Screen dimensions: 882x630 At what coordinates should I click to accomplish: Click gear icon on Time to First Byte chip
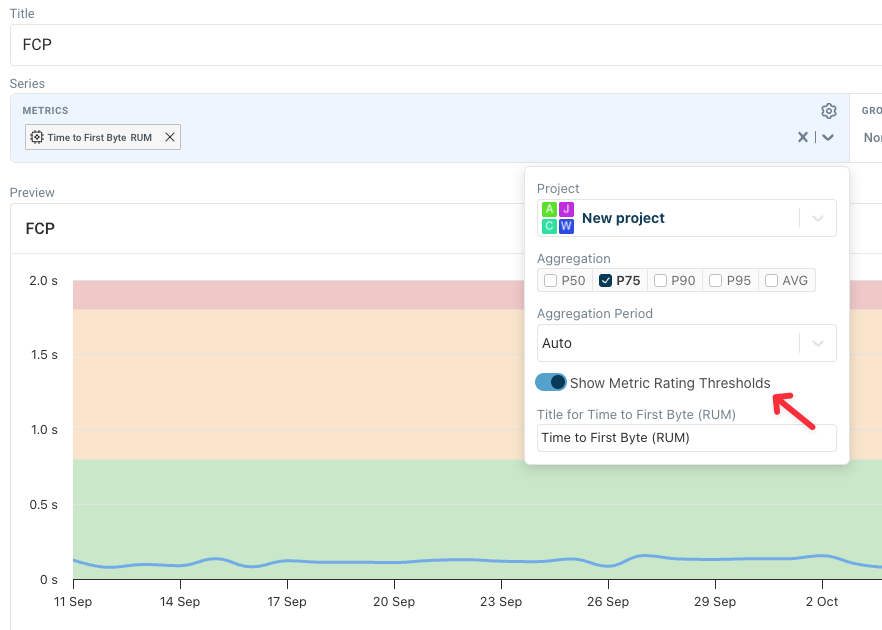pyautogui.click(x=37, y=137)
